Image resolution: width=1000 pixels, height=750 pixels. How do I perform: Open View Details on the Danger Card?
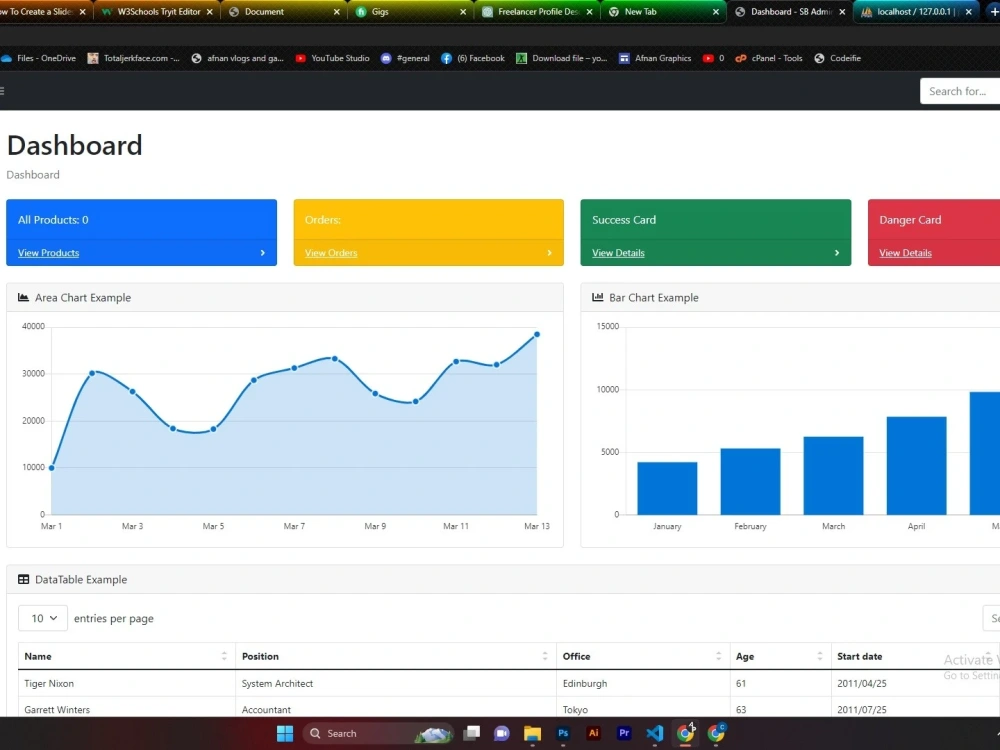pyautogui.click(x=905, y=253)
